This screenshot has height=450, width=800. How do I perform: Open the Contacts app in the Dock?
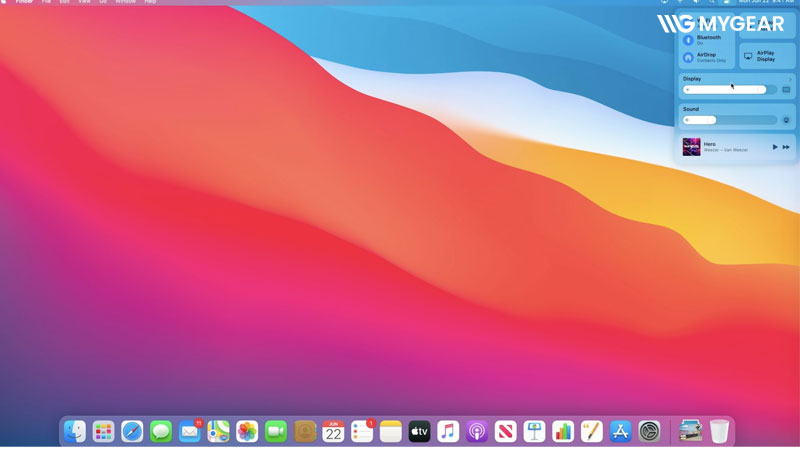pyautogui.click(x=305, y=432)
